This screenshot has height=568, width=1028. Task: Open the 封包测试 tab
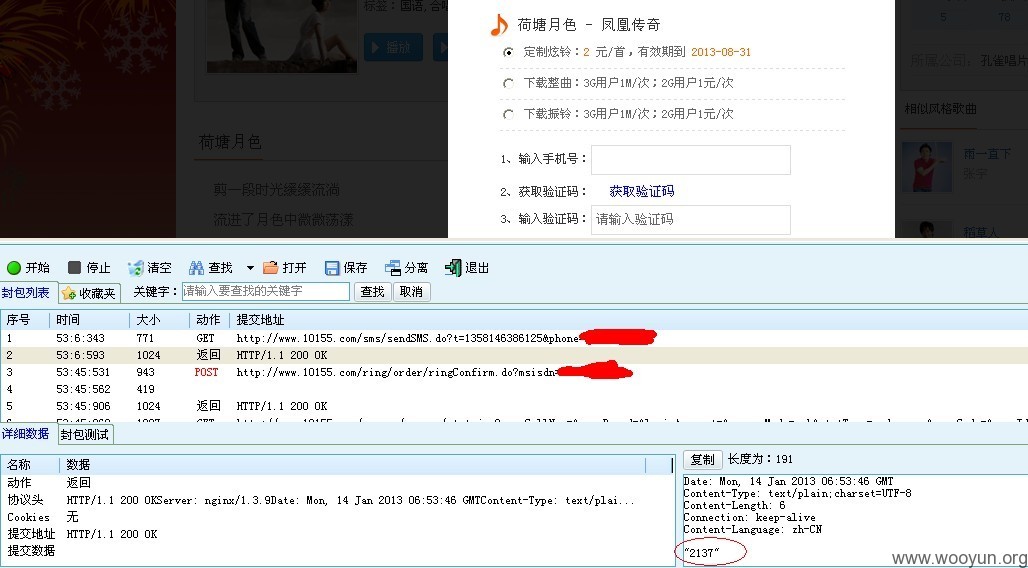pos(85,434)
